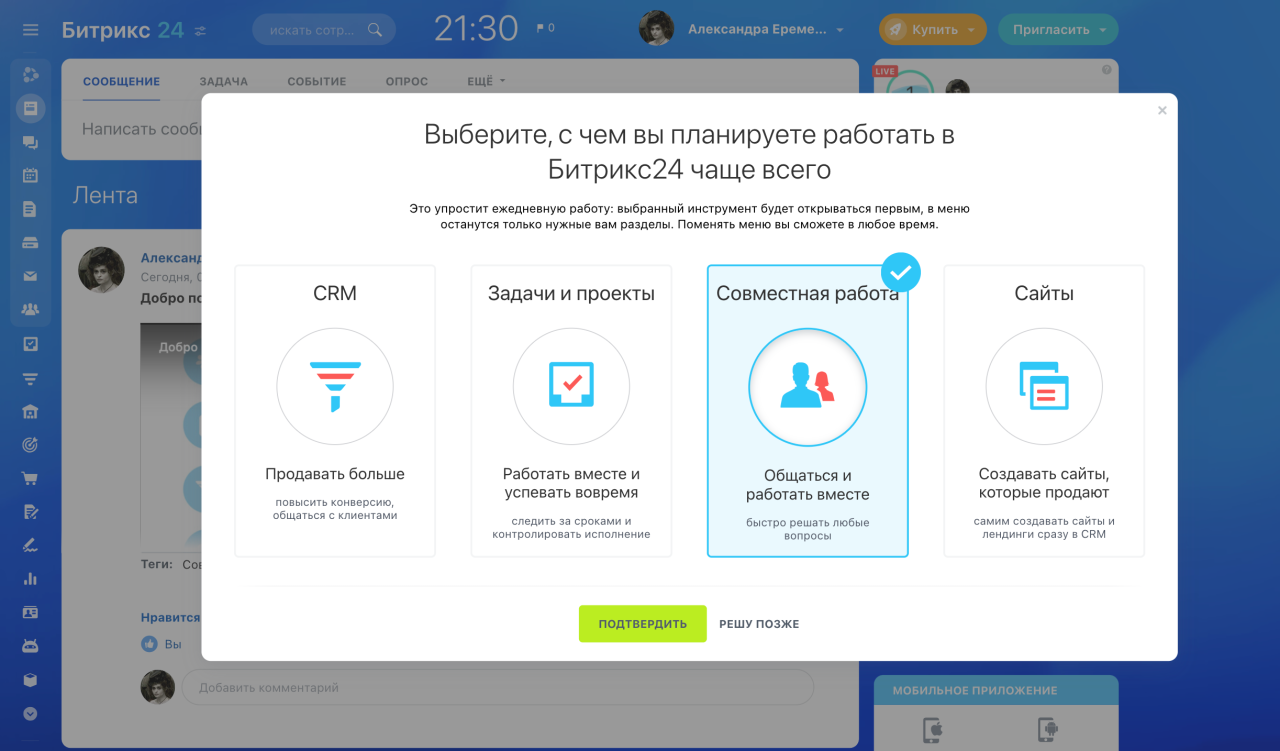Switch to the Сообщение tab

(121, 81)
